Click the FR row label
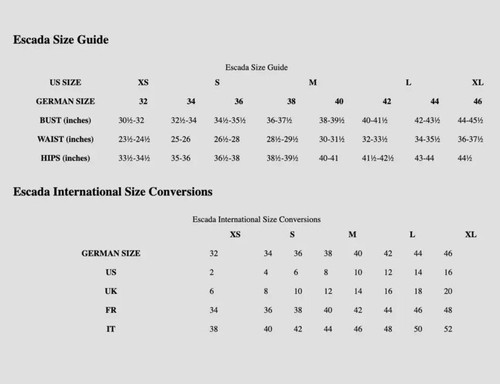 (x=111, y=310)
